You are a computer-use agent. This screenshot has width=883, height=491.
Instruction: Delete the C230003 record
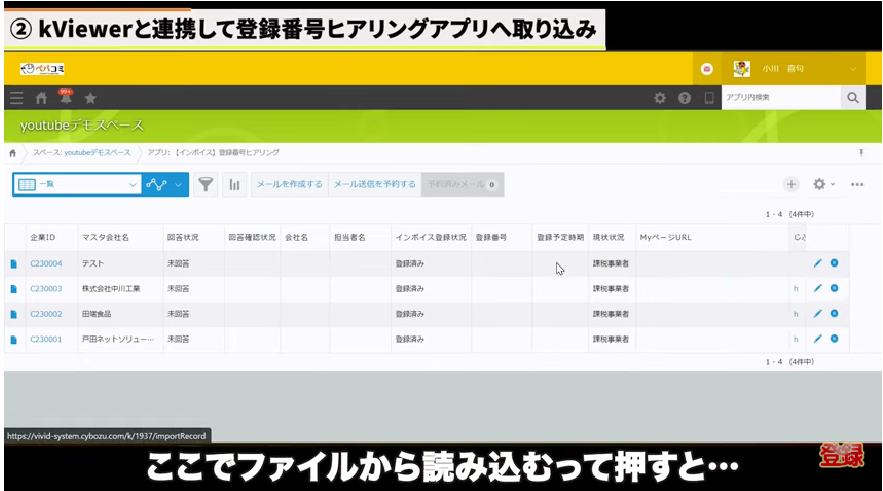coord(835,288)
